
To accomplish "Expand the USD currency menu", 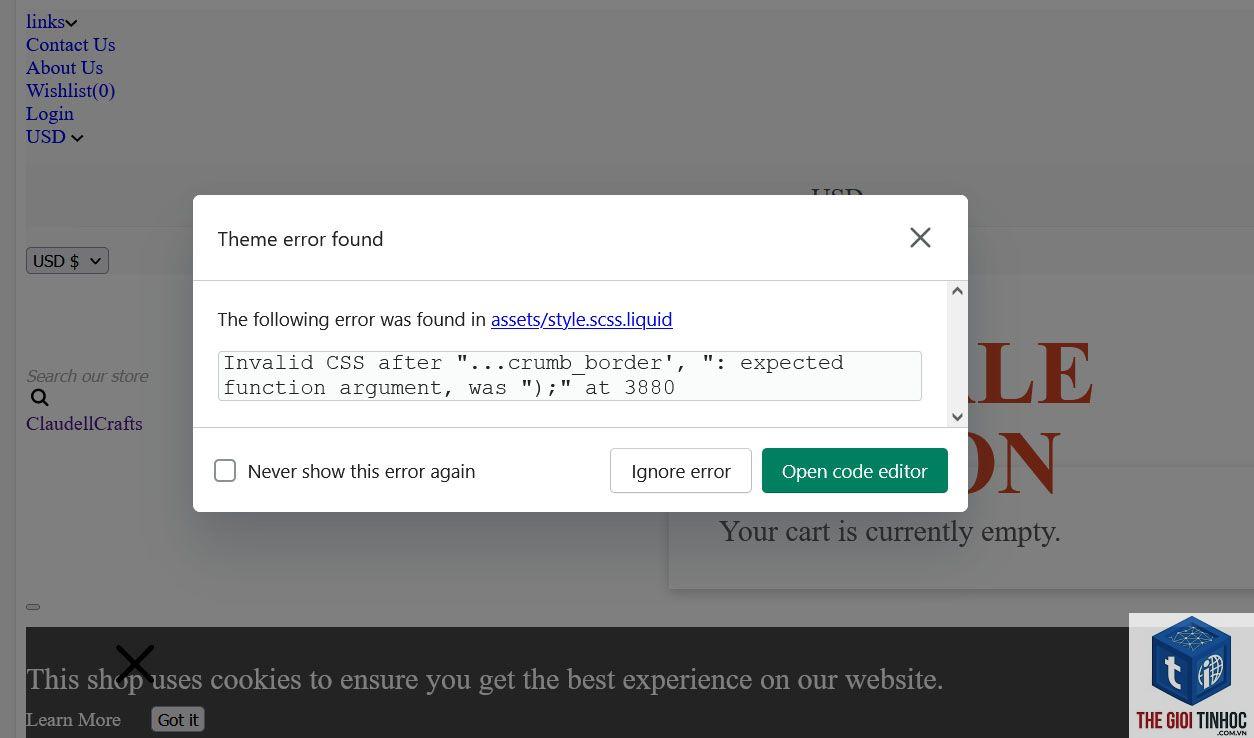I will (54, 136).
